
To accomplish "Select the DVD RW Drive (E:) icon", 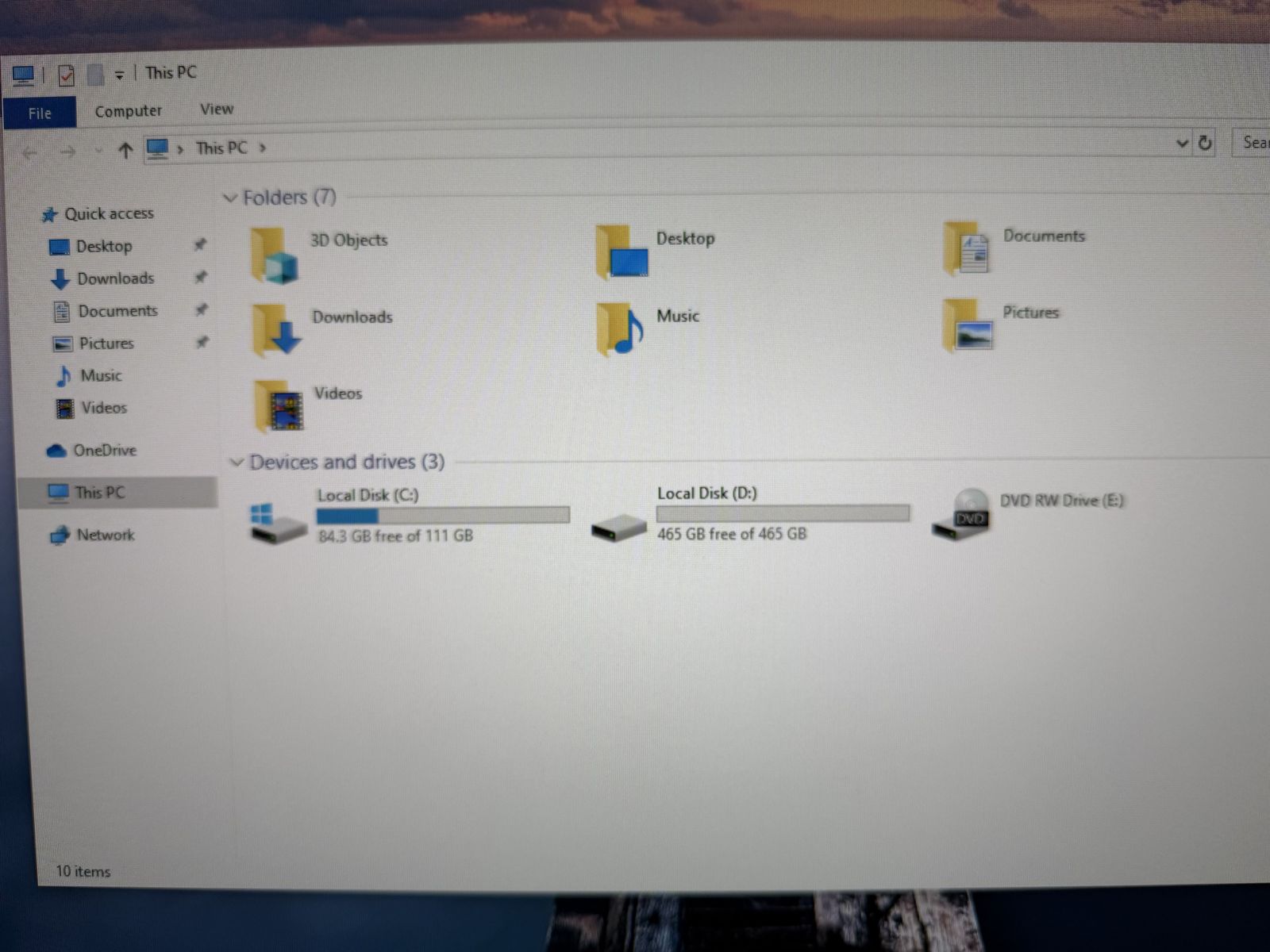I will (x=961, y=515).
